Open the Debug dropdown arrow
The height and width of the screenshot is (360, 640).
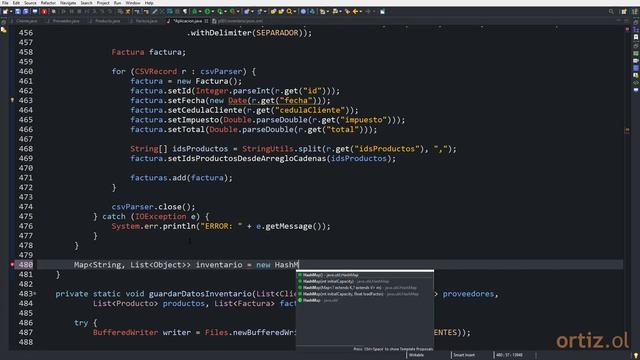click(200, 11)
